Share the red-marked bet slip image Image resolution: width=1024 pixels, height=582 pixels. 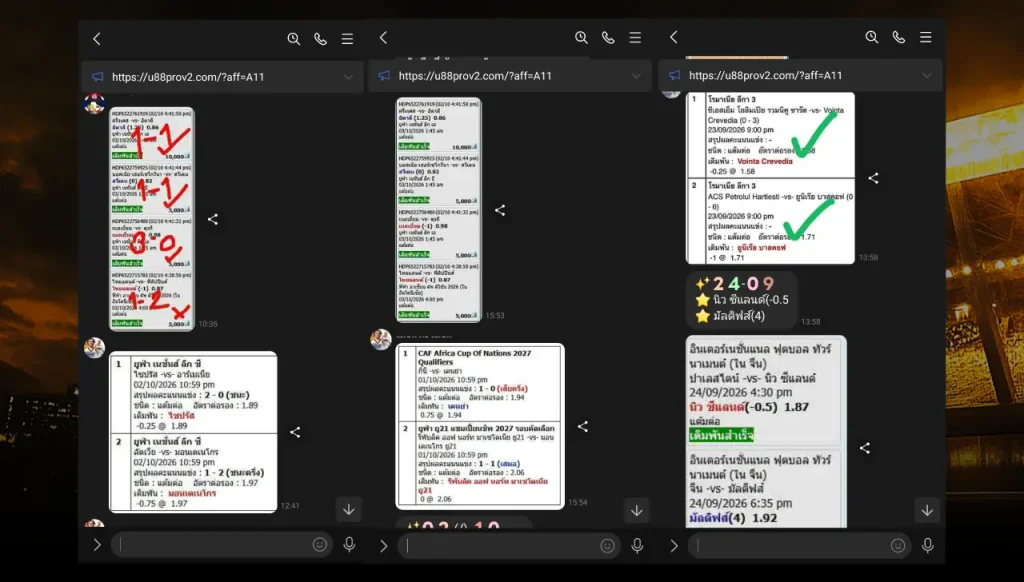213,219
